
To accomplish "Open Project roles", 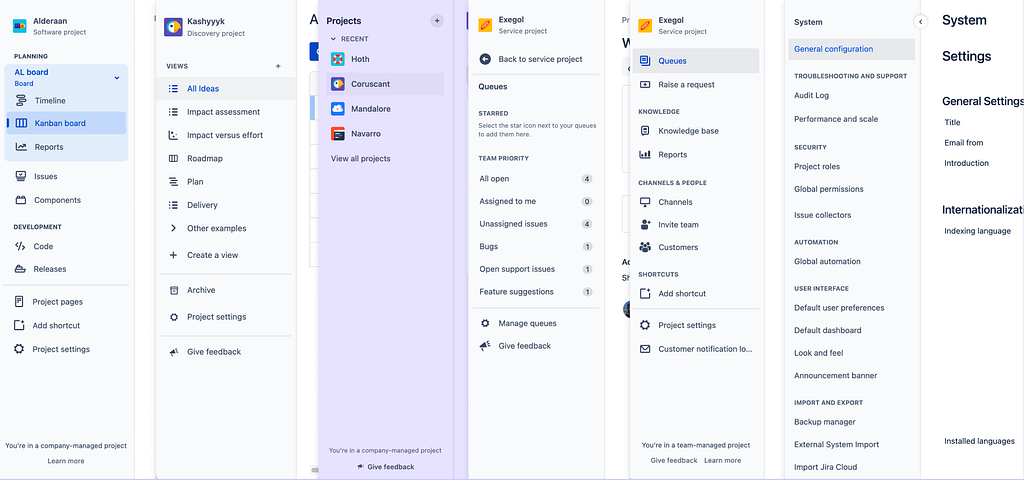I will tap(817, 167).
